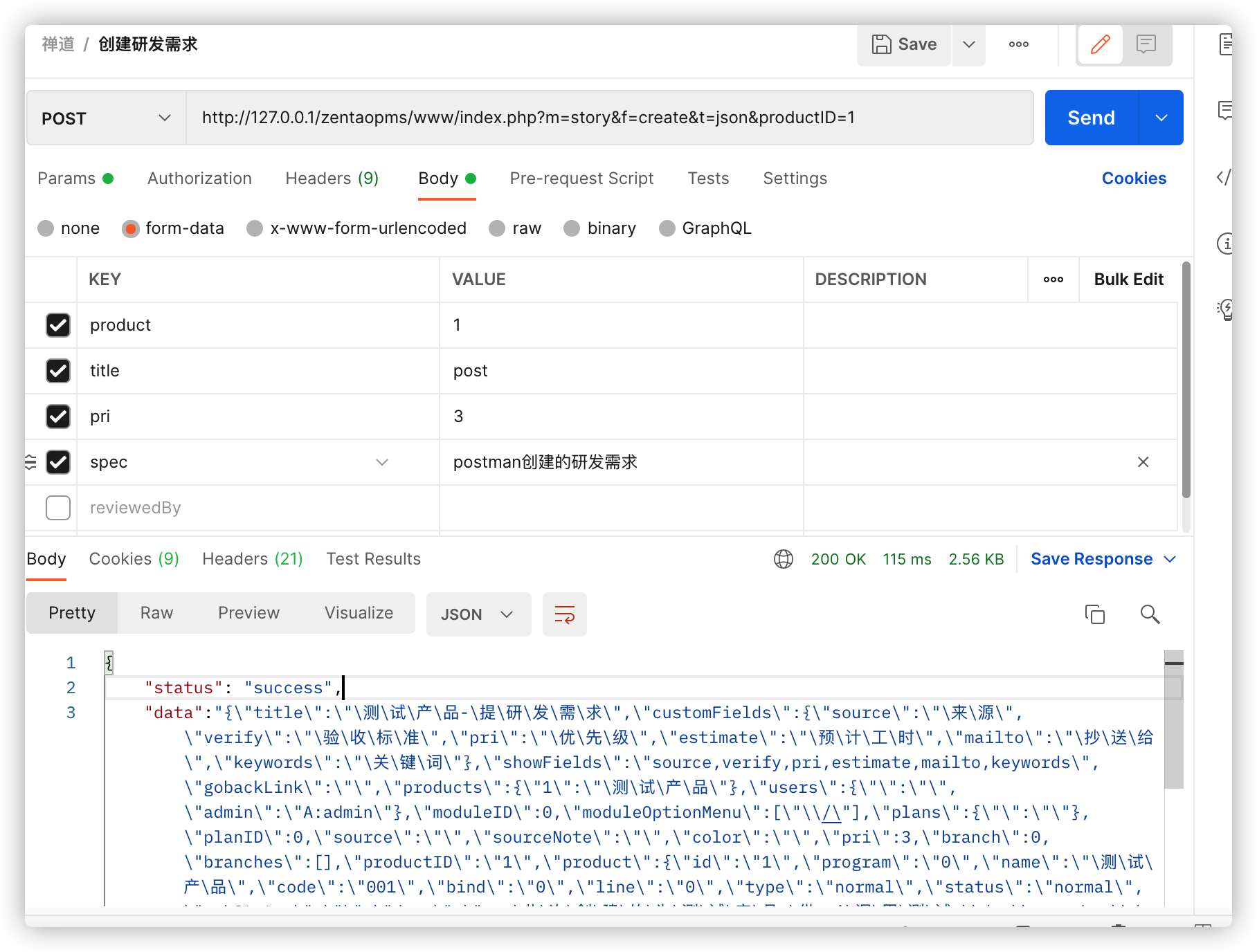This screenshot has height=952, width=1257.
Task: Open the documentation icon in right sidebar
Action: 1226,44
